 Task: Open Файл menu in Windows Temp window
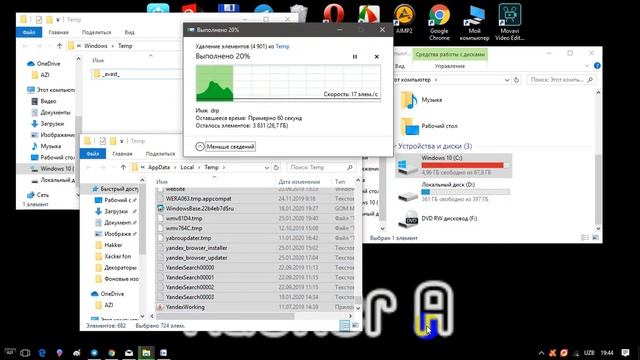pos(29,32)
